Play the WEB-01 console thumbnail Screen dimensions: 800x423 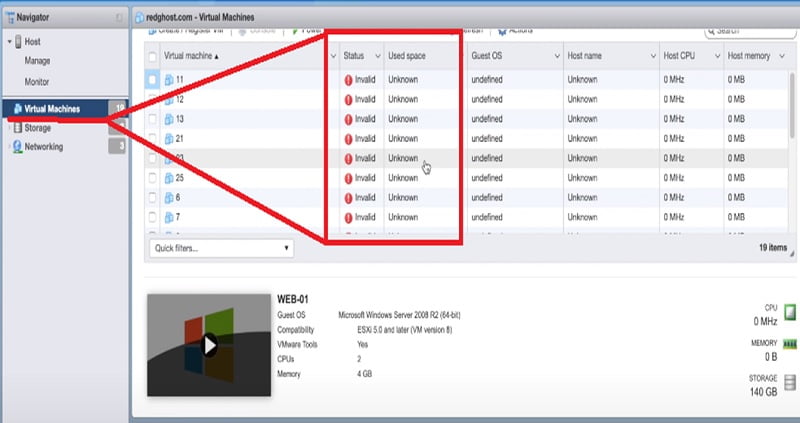(210, 345)
